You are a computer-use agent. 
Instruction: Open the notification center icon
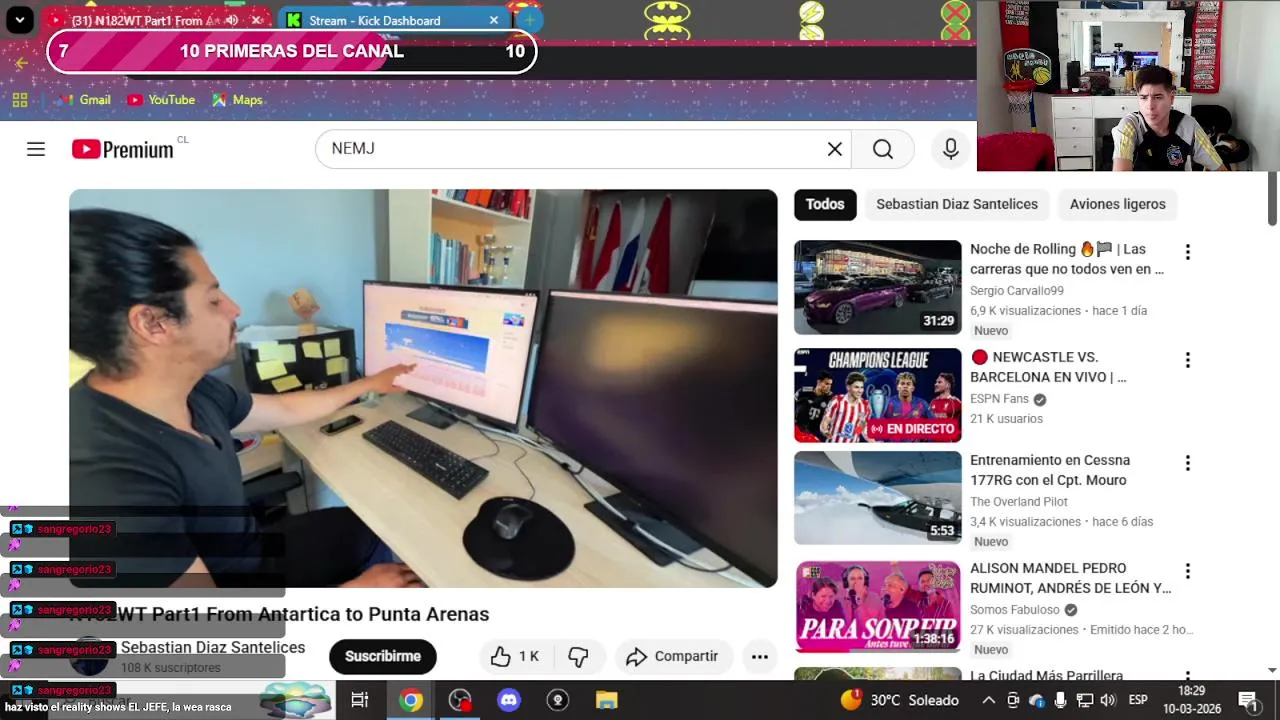(x=1248, y=700)
